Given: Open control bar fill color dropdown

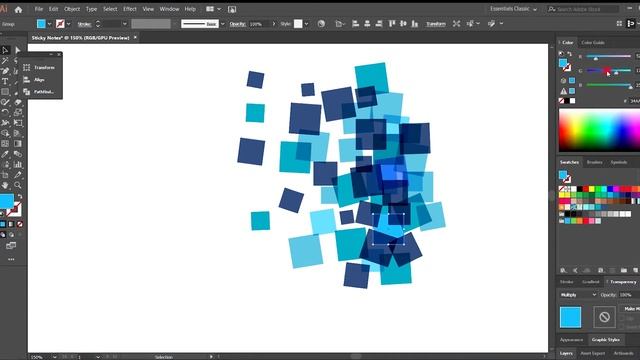Looking at the screenshot, I should tap(49, 24).
